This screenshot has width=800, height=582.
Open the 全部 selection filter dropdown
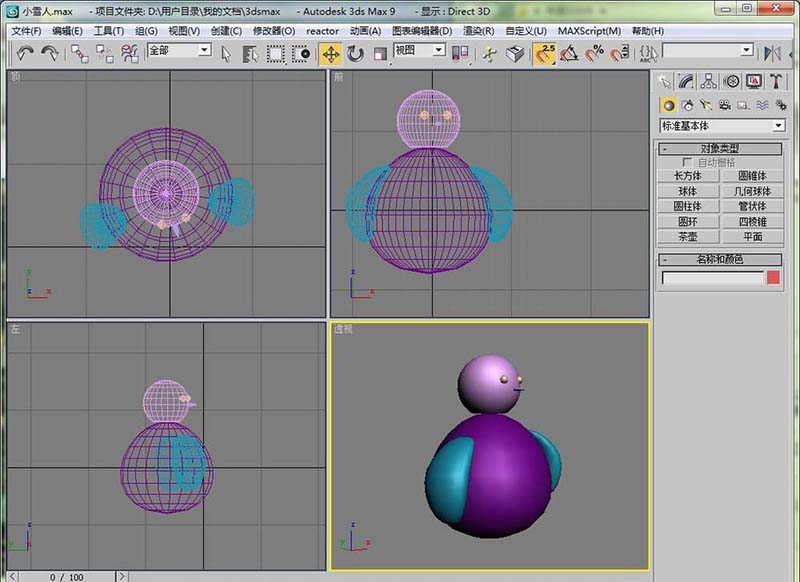pyautogui.click(x=205, y=49)
